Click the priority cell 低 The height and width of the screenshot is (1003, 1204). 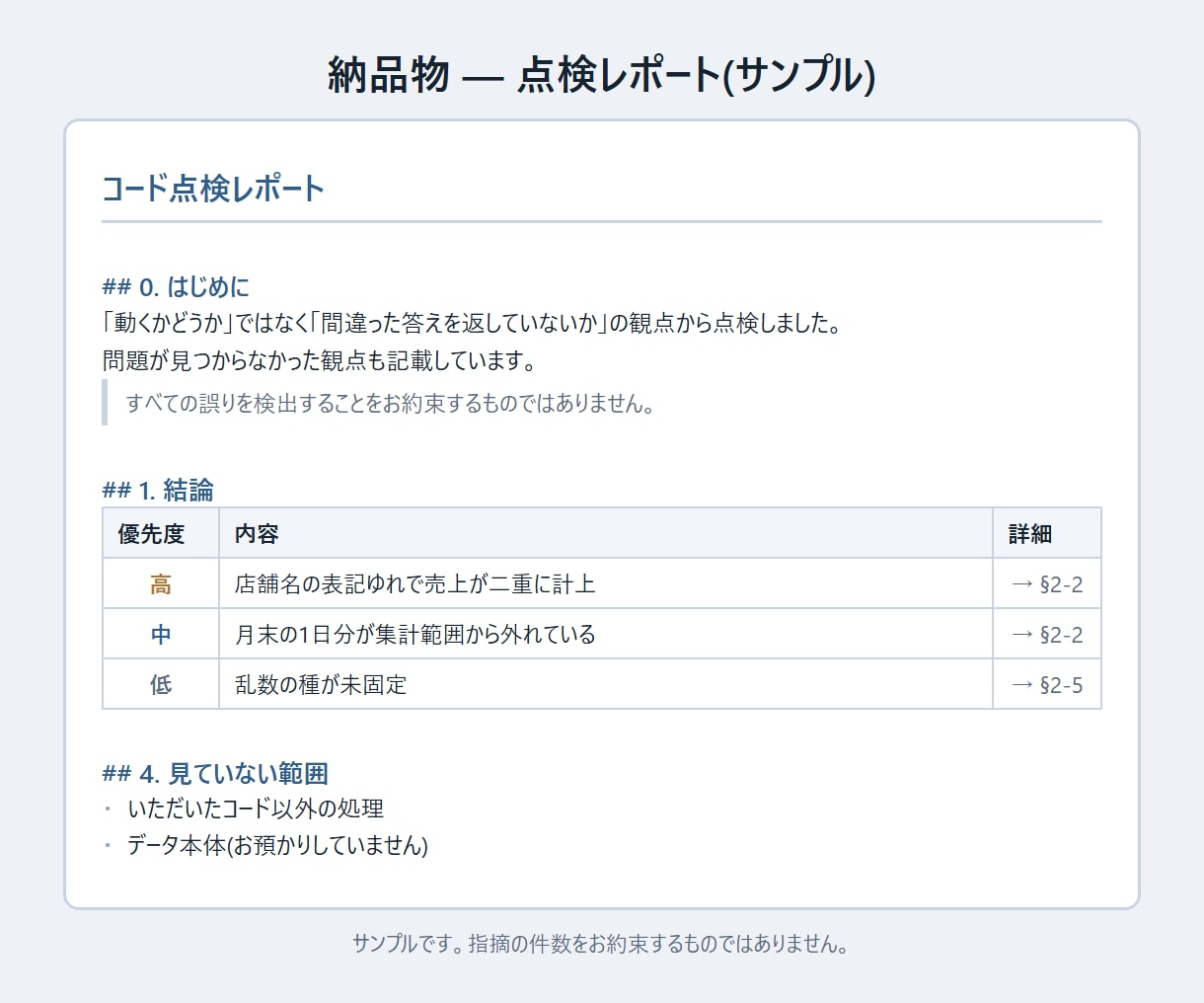tap(161, 685)
